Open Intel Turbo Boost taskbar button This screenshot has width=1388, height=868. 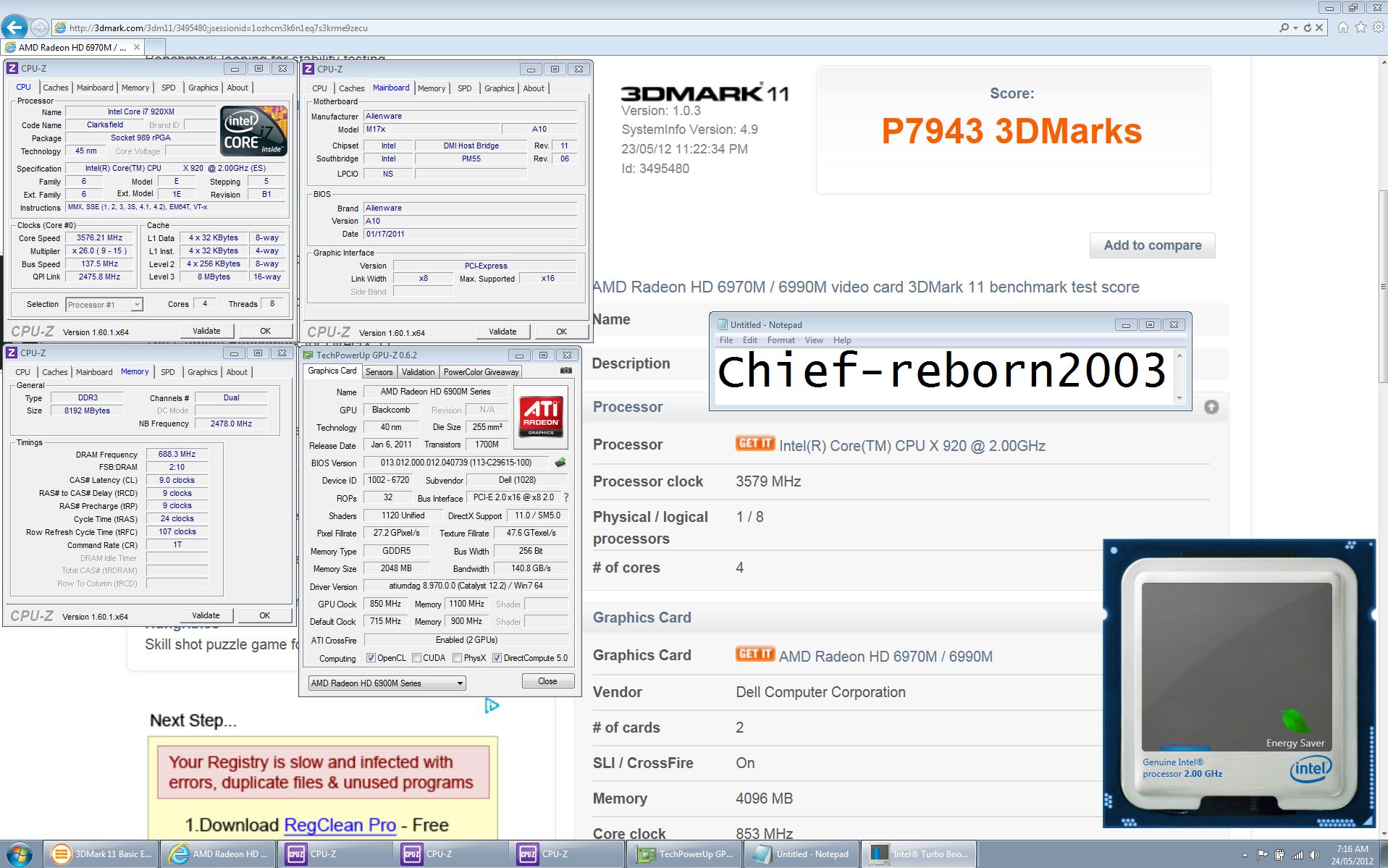click(x=919, y=854)
